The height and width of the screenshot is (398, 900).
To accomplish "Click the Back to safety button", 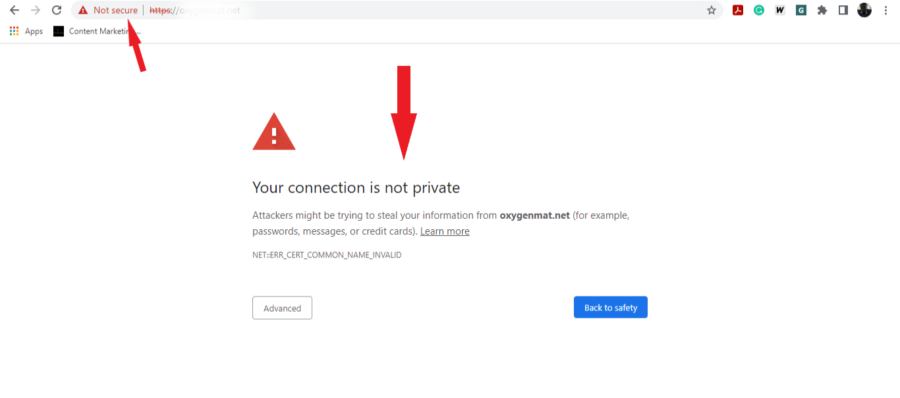I will click(611, 307).
